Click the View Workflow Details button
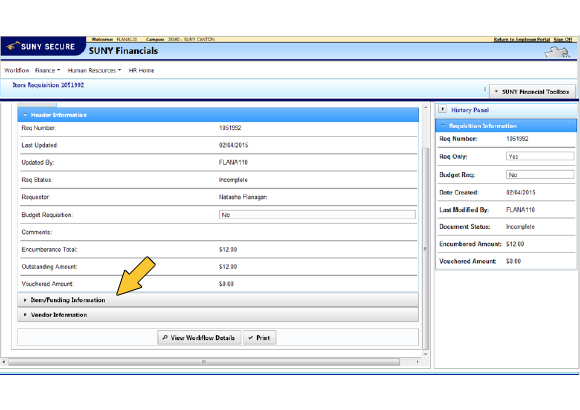This screenshot has width=580, height=410. tap(199, 337)
